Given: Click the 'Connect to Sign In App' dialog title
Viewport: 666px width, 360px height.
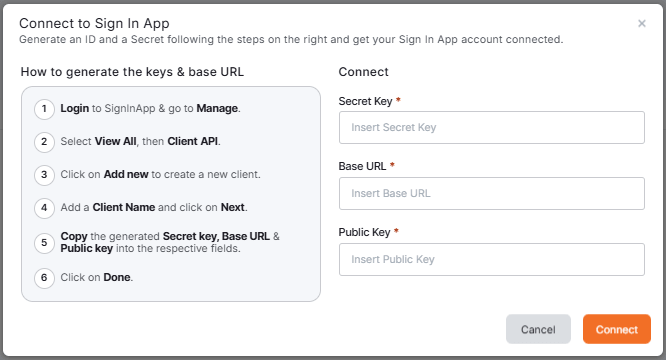Looking at the screenshot, I should [x=94, y=23].
